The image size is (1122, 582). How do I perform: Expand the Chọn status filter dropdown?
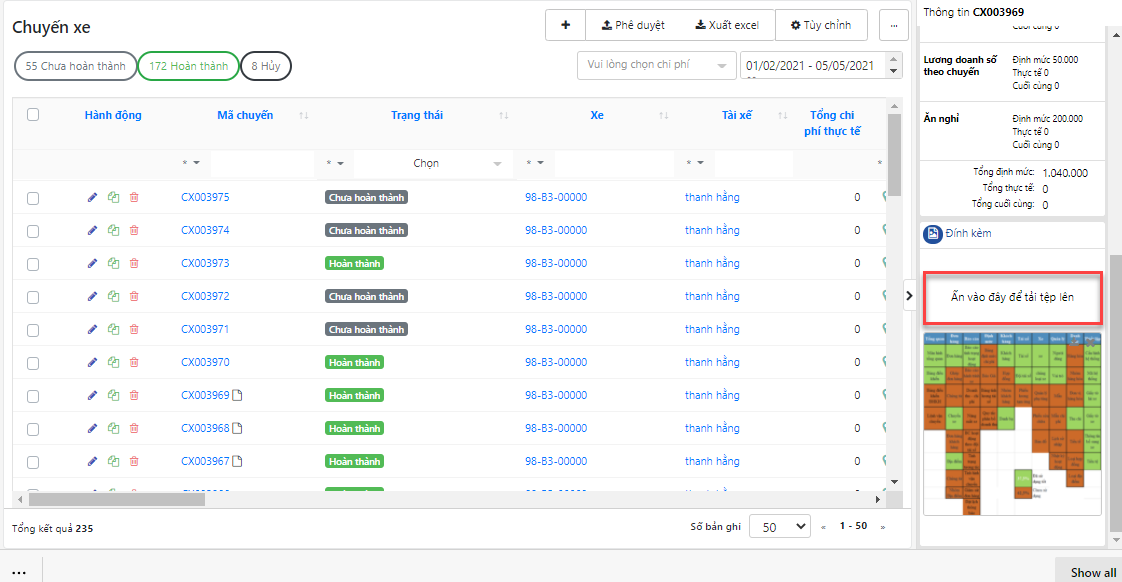(x=430, y=163)
